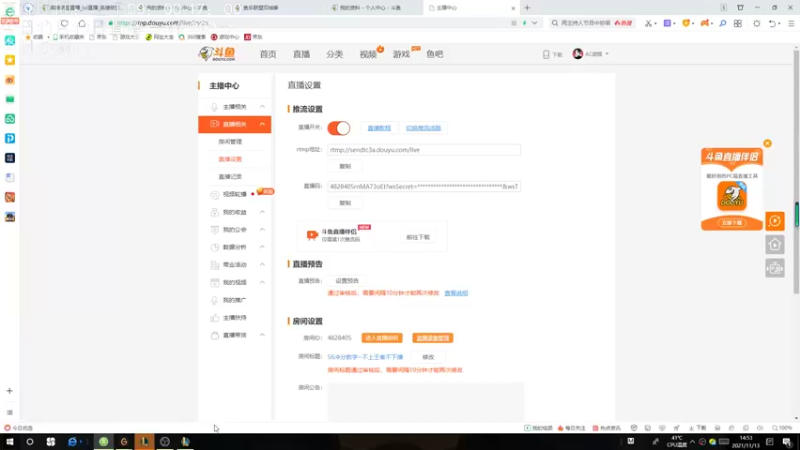Click the microphone icon beside 主播相关
800x450 pixels.
pyautogui.click(x=214, y=107)
